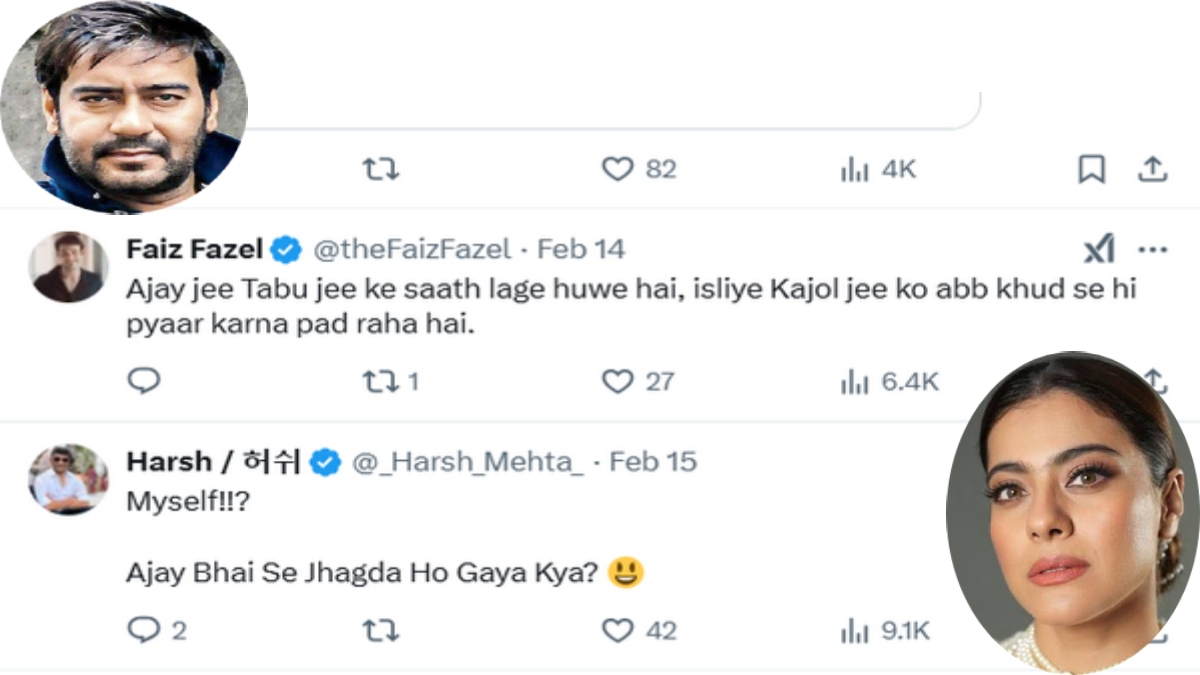Bookmark the top tweet
Screen dimensions: 1200x675
click(1091, 171)
